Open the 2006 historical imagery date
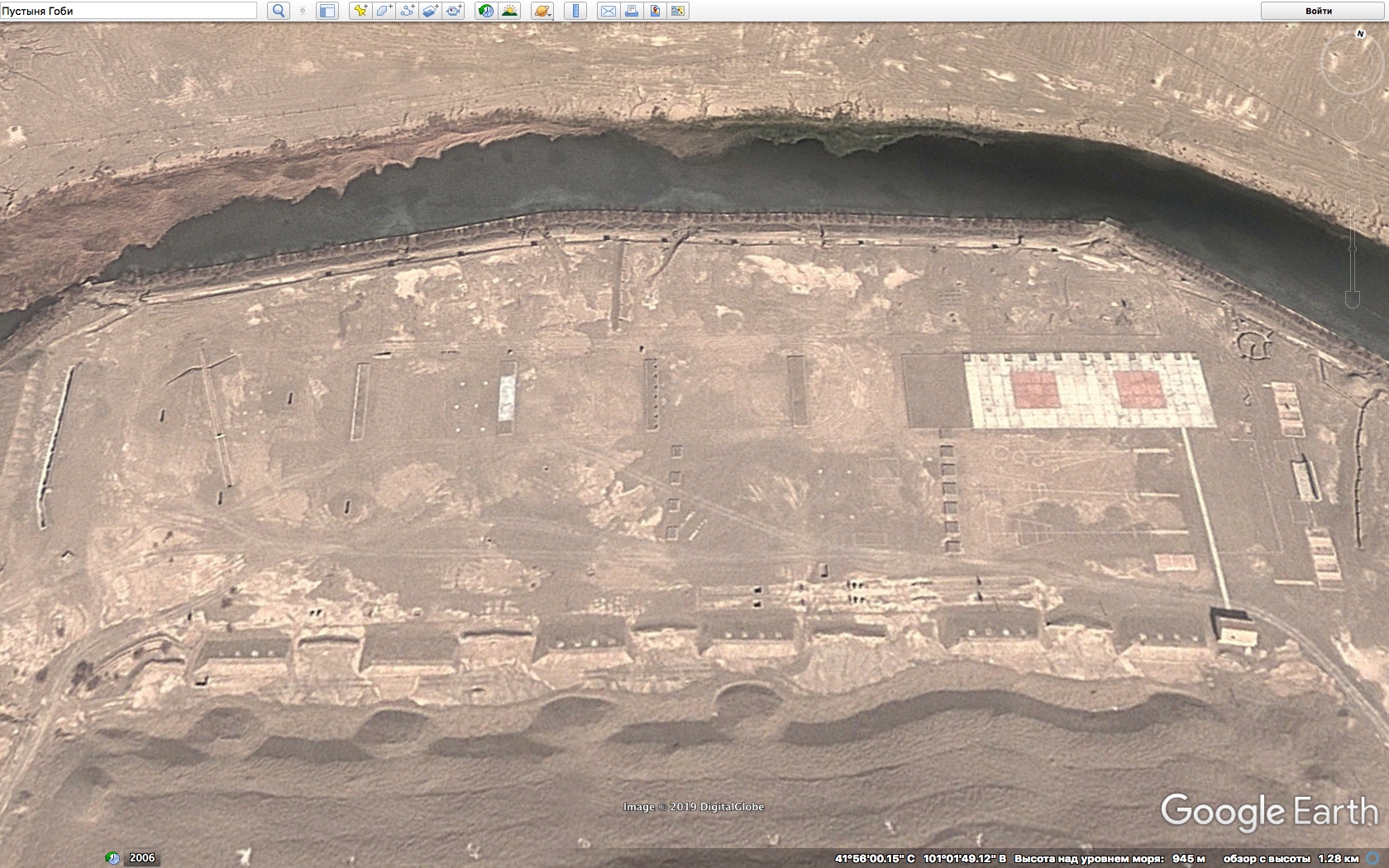 (141, 858)
